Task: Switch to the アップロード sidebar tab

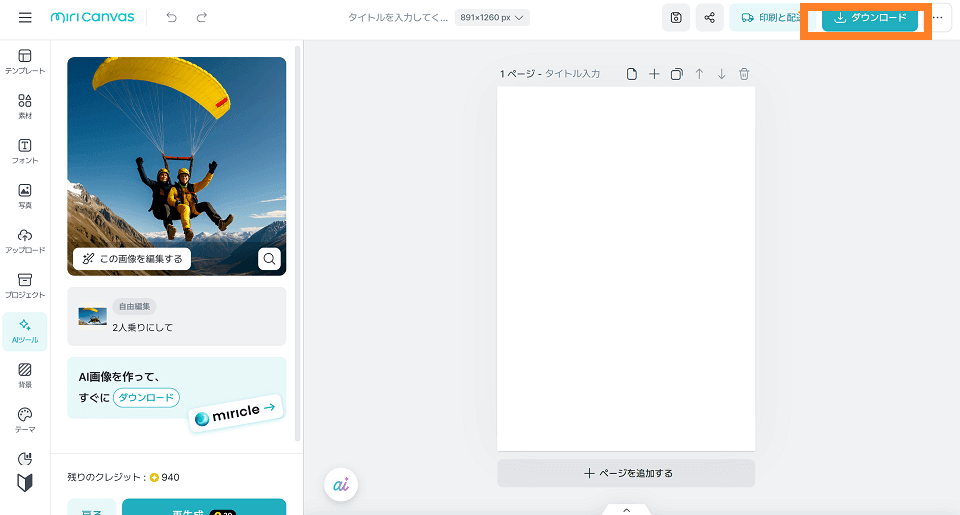Action: click(x=25, y=241)
